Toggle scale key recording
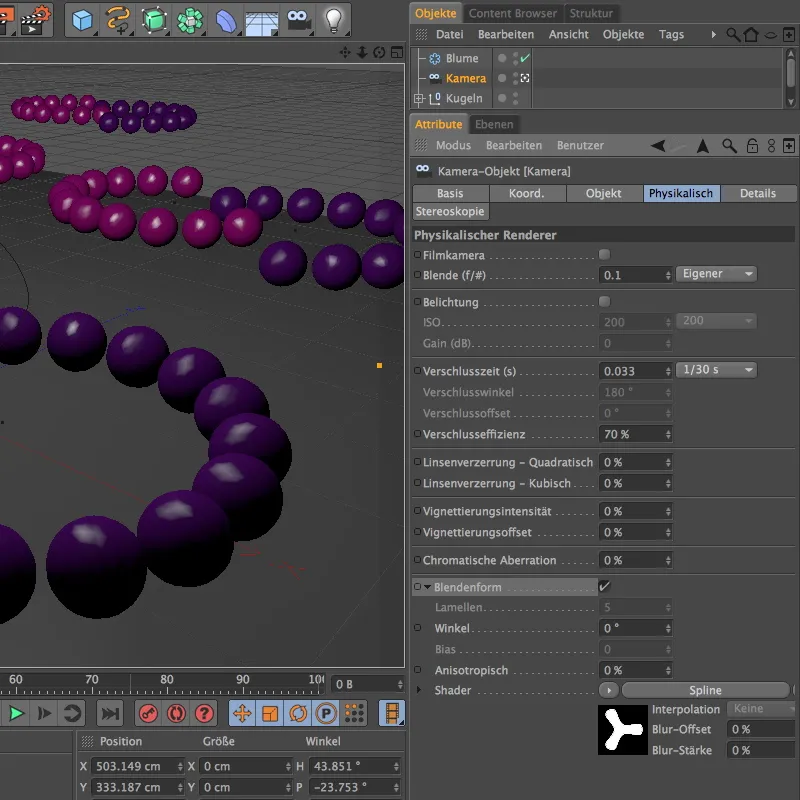Image resolution: width=800 pixels, height=800 pixels. click(x=270, y=713)
